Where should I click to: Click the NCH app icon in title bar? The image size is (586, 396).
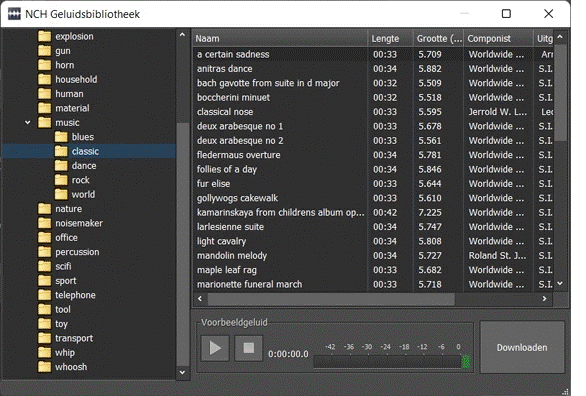click(14, 14)
